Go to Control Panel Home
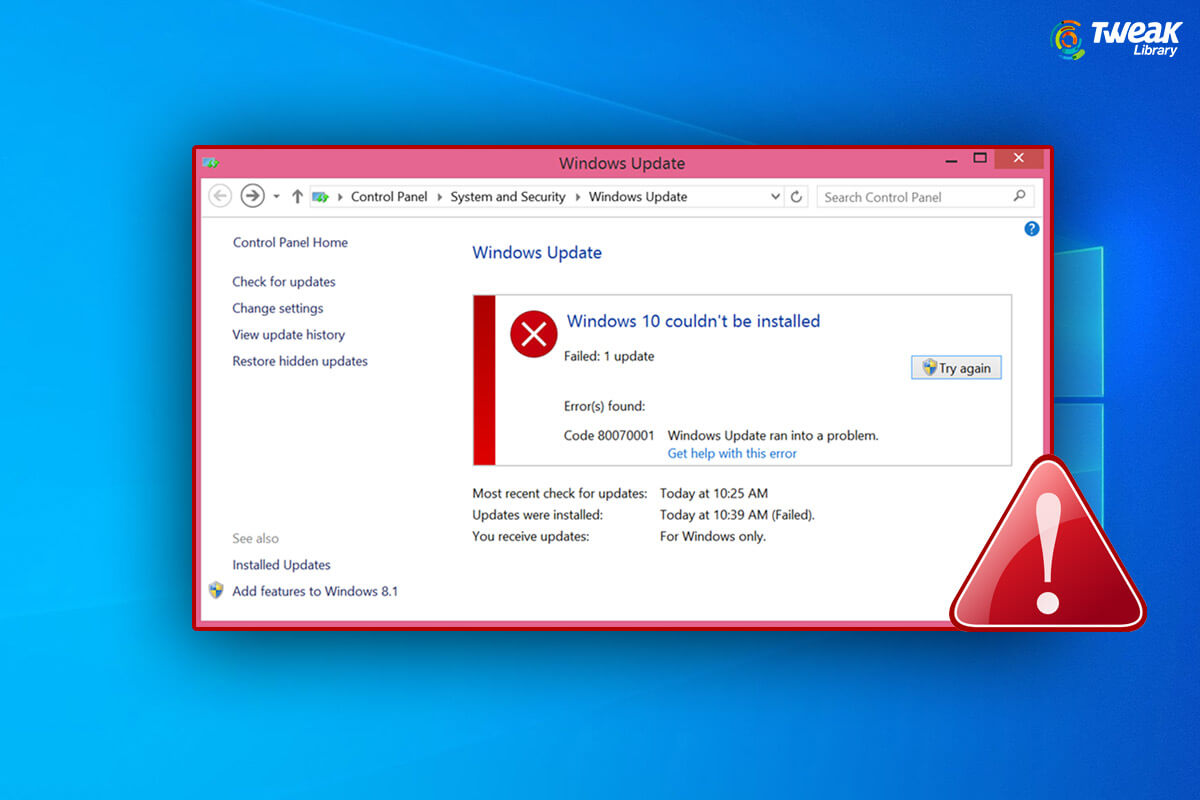The height and width of the screenshot is (800, 1200). [x=290, y=243]
